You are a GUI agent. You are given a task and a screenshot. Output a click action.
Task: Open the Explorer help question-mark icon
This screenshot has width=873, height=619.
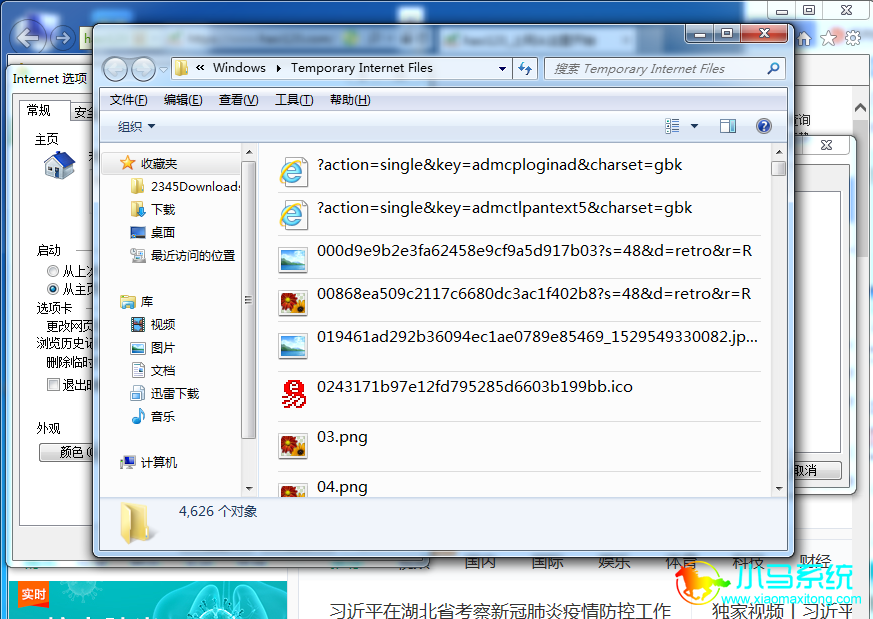[x=763, y=126]
